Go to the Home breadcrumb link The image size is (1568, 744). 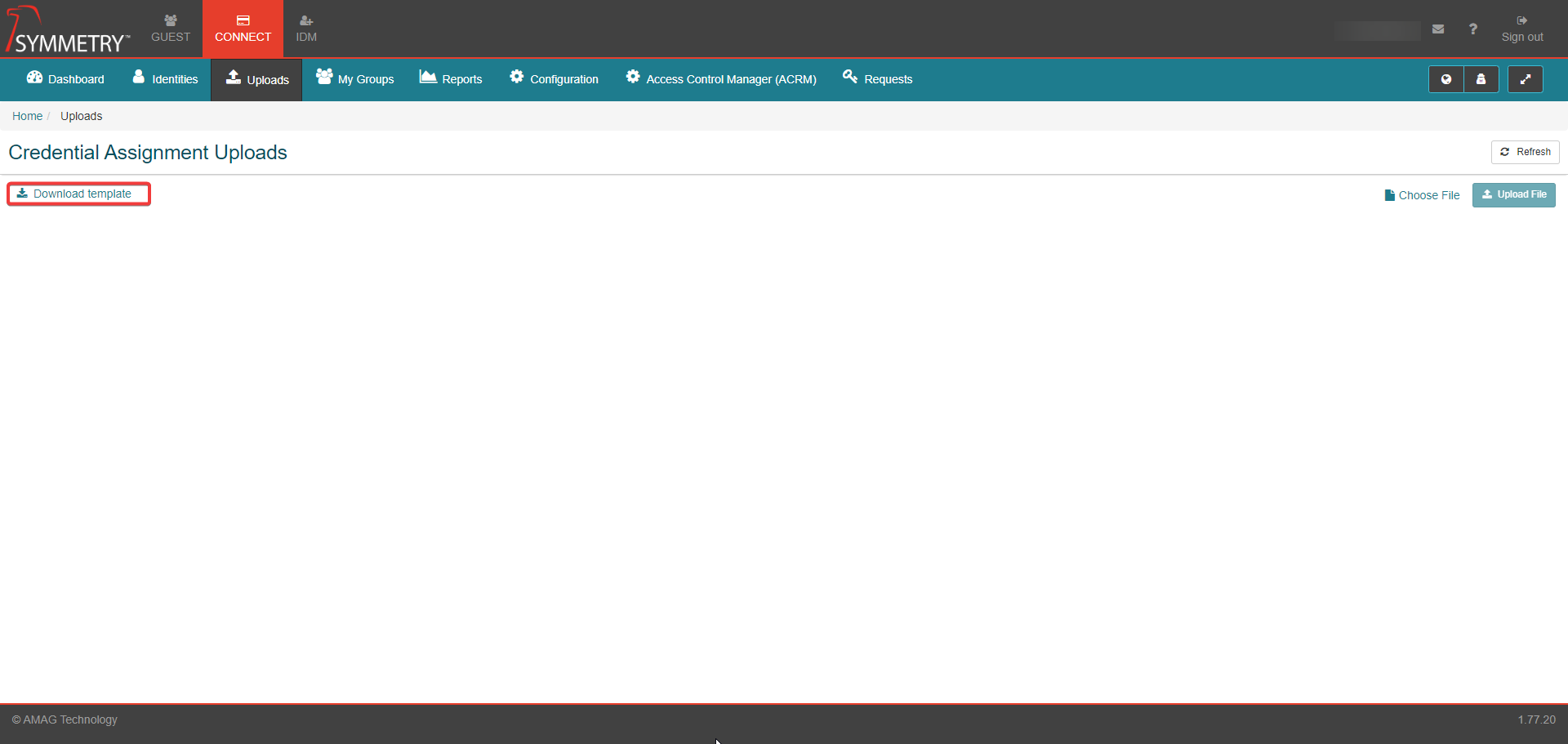[27, 116]
